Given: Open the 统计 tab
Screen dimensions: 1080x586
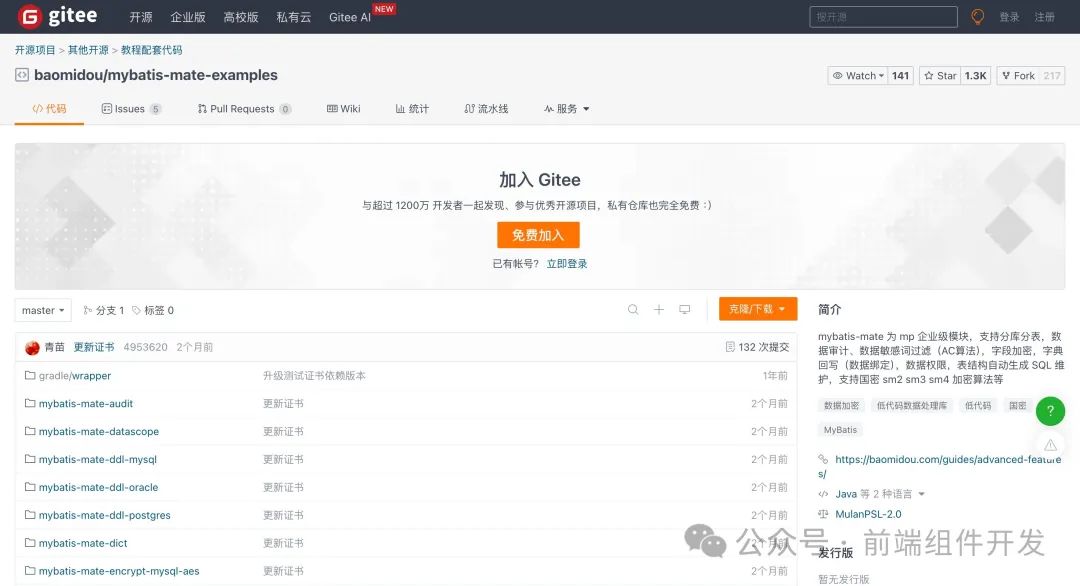Looking at the screenshot, I should coord(412,109).
